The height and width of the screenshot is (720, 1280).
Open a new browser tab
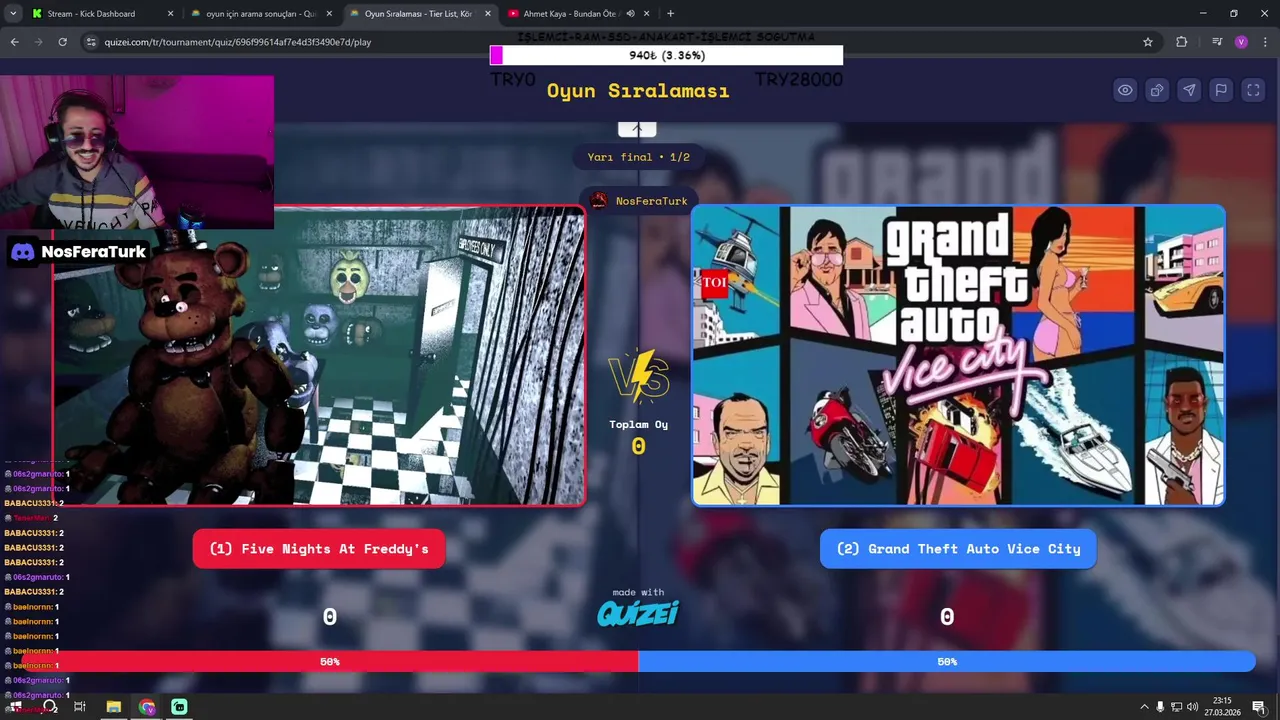[x=670, y=14]
